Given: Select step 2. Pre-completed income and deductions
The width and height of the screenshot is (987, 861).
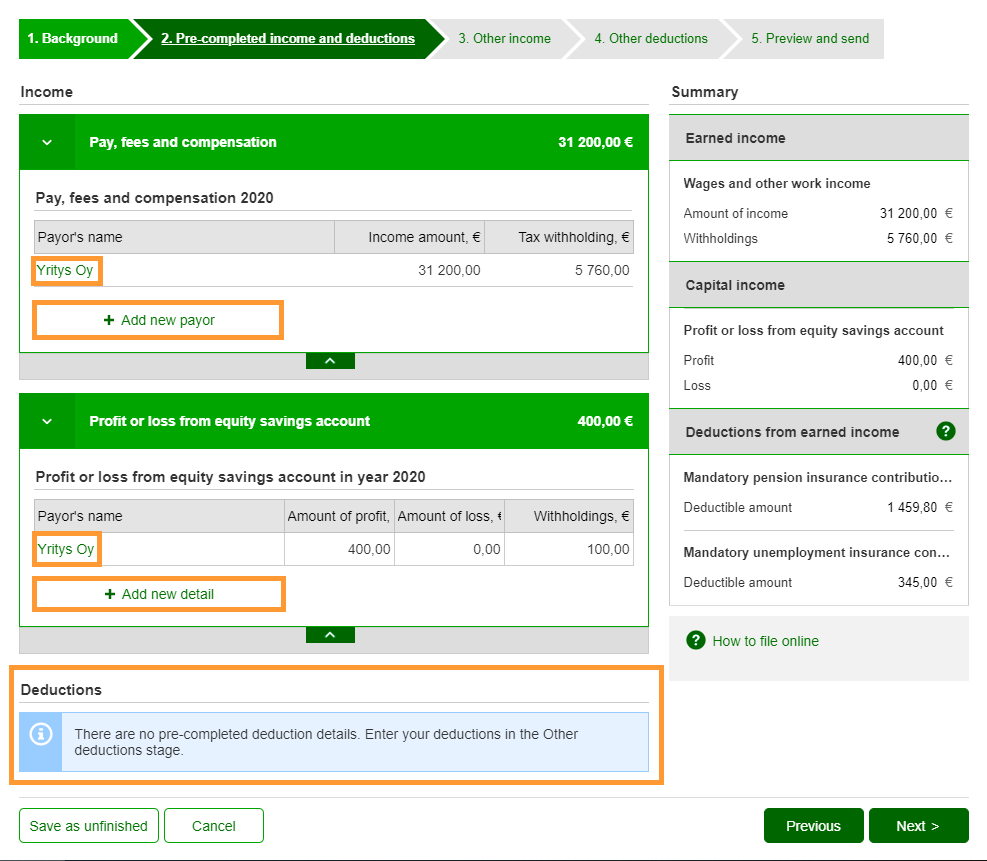Looking at the screenshot, I should 288,39.
